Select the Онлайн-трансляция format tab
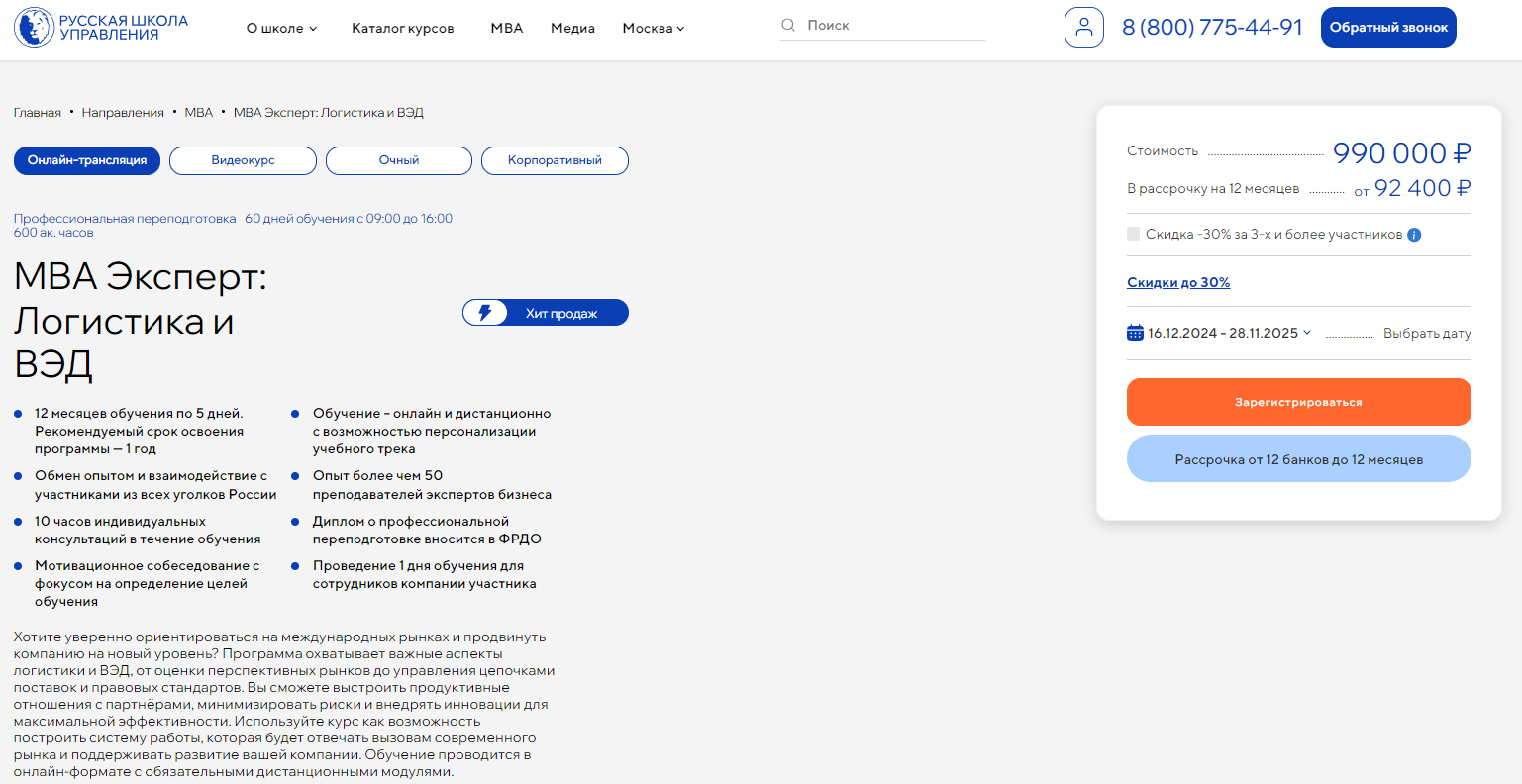This screenshot has height=784, width=1522. pyautogui.click(x=87, y=160)
